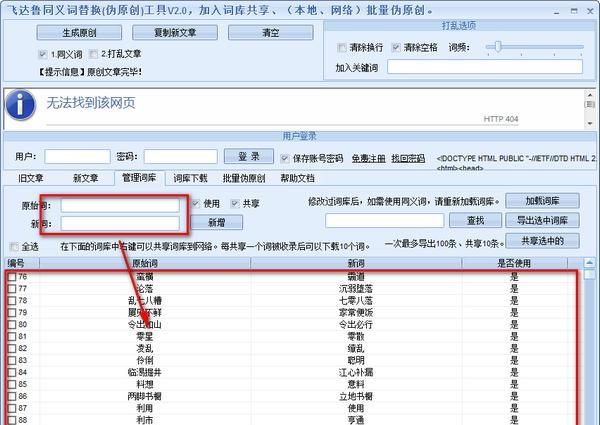Toggle the 1.同义词 checkbox
The width and height of the screenshot is (600, 425).
coord(42,54)
